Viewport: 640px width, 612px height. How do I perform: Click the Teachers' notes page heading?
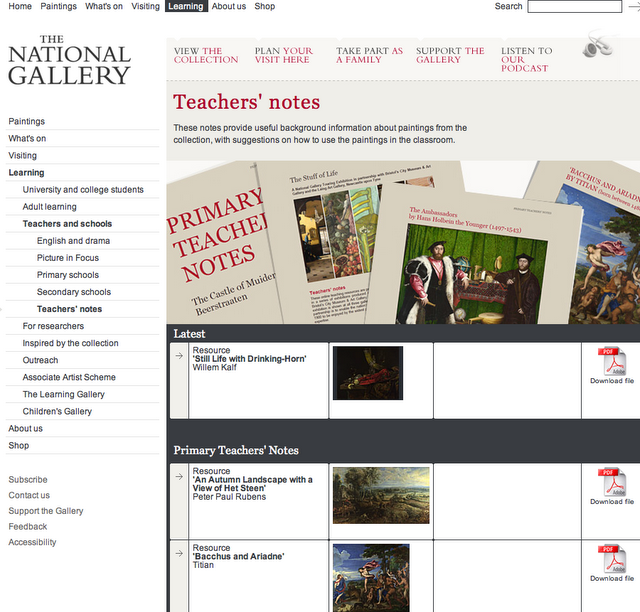click(x=247, y=102)
